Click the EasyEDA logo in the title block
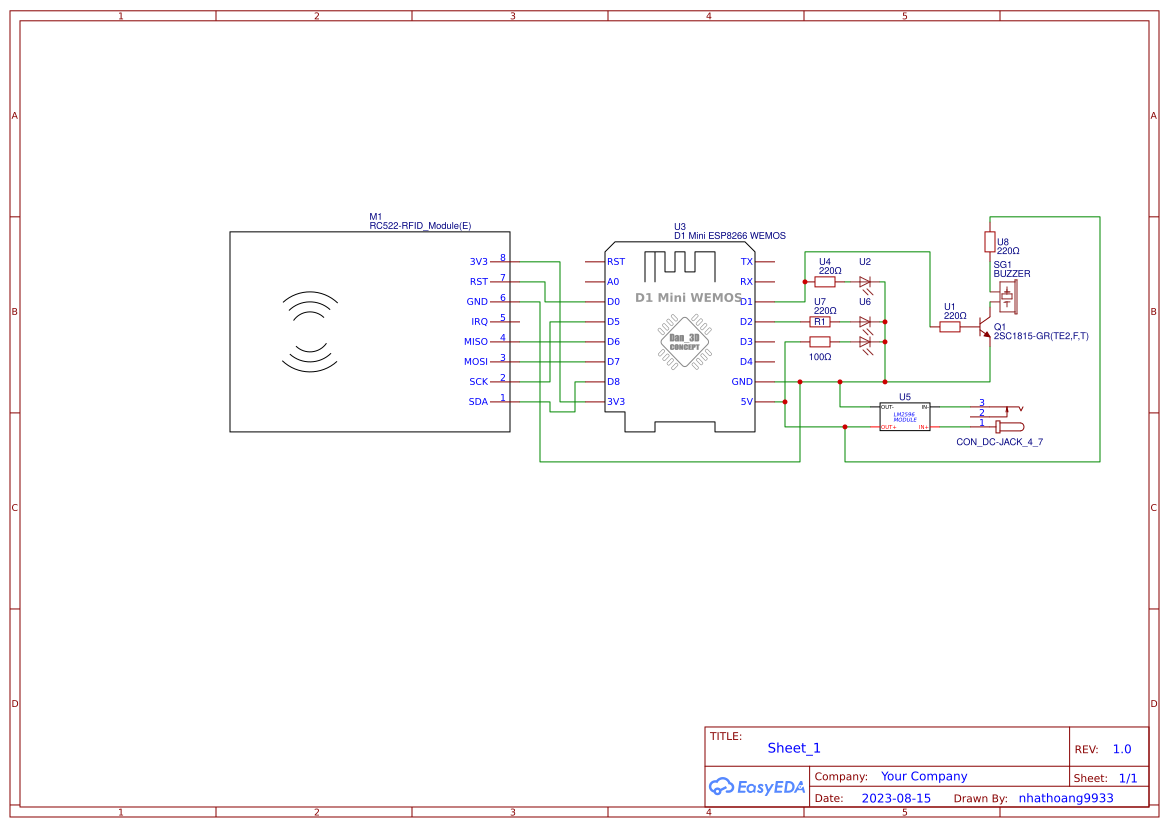1169x827 pixels. click(756, 787)
